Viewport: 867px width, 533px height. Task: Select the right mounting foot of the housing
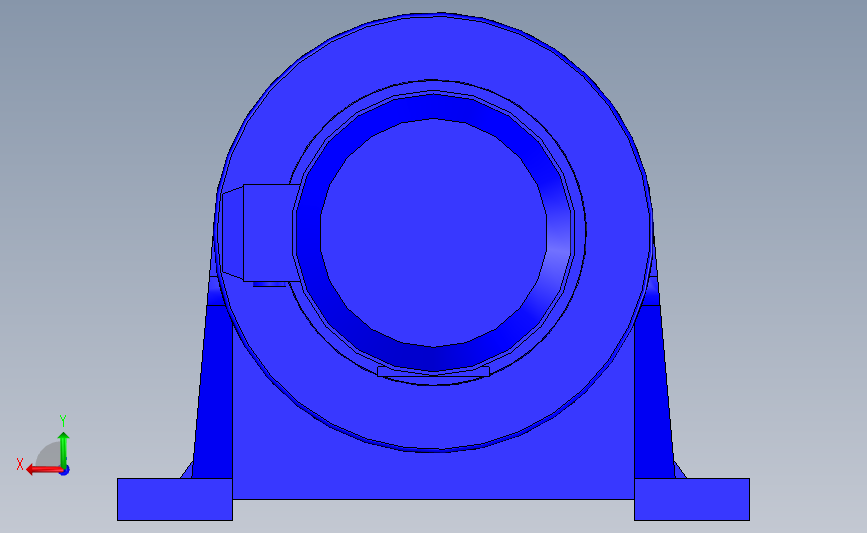click(692, 499)
